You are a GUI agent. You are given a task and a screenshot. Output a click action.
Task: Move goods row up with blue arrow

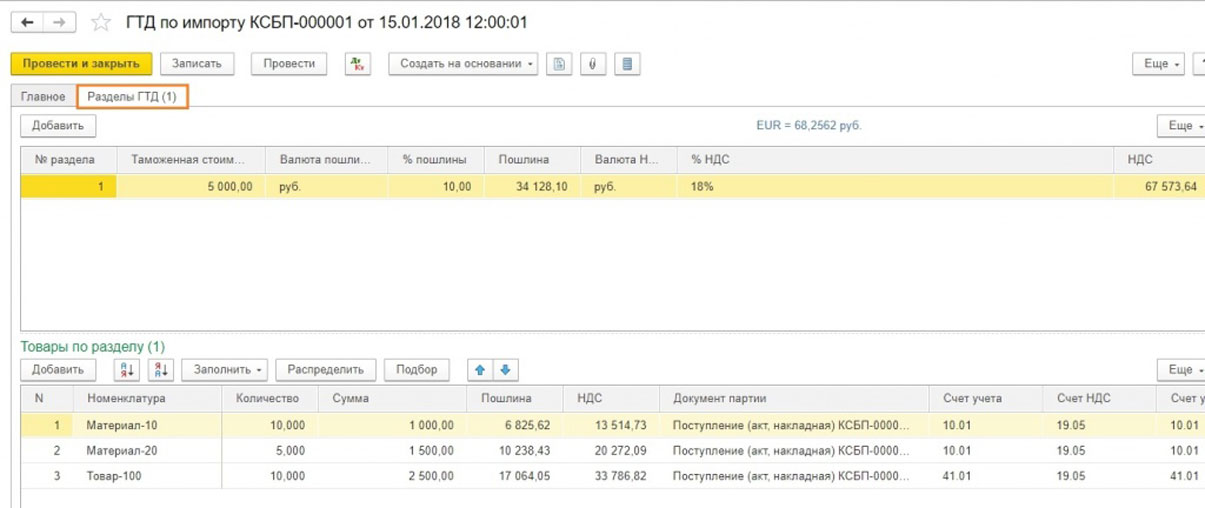click(480, 370)
